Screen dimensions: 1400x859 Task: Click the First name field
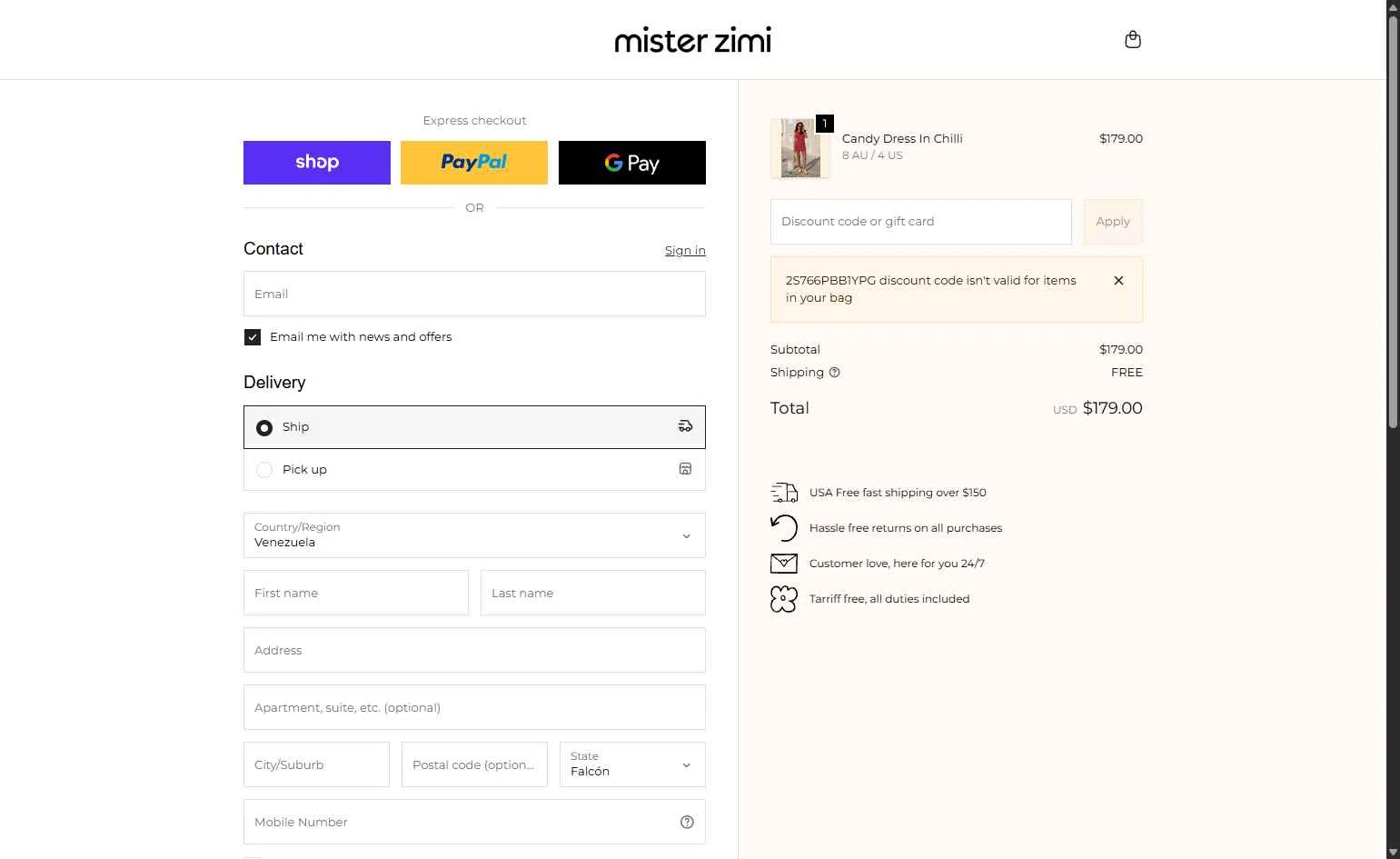pyautogui.click(x=356, y=593)
